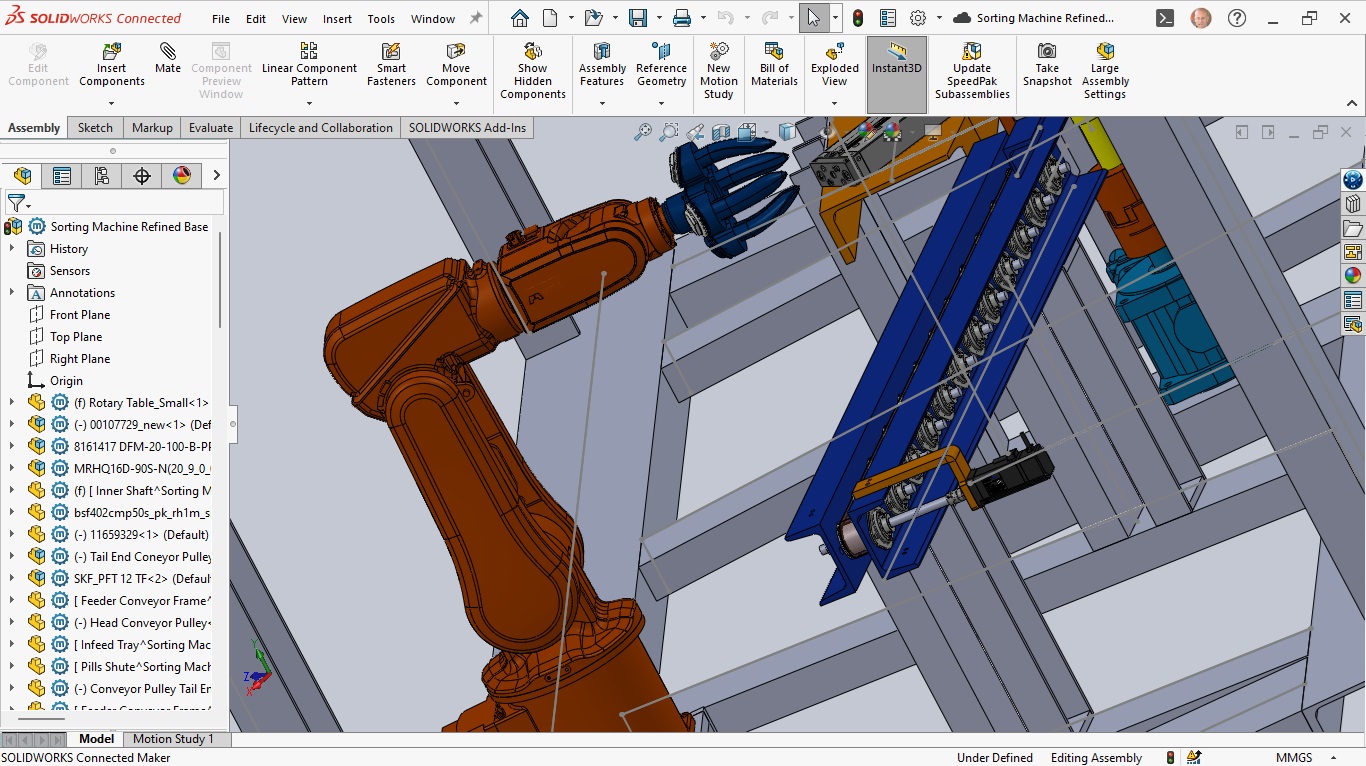Viewport: 1366px width, 766px height.
Task: Expand the Annotations tree node
Action: tap(12, 293)
